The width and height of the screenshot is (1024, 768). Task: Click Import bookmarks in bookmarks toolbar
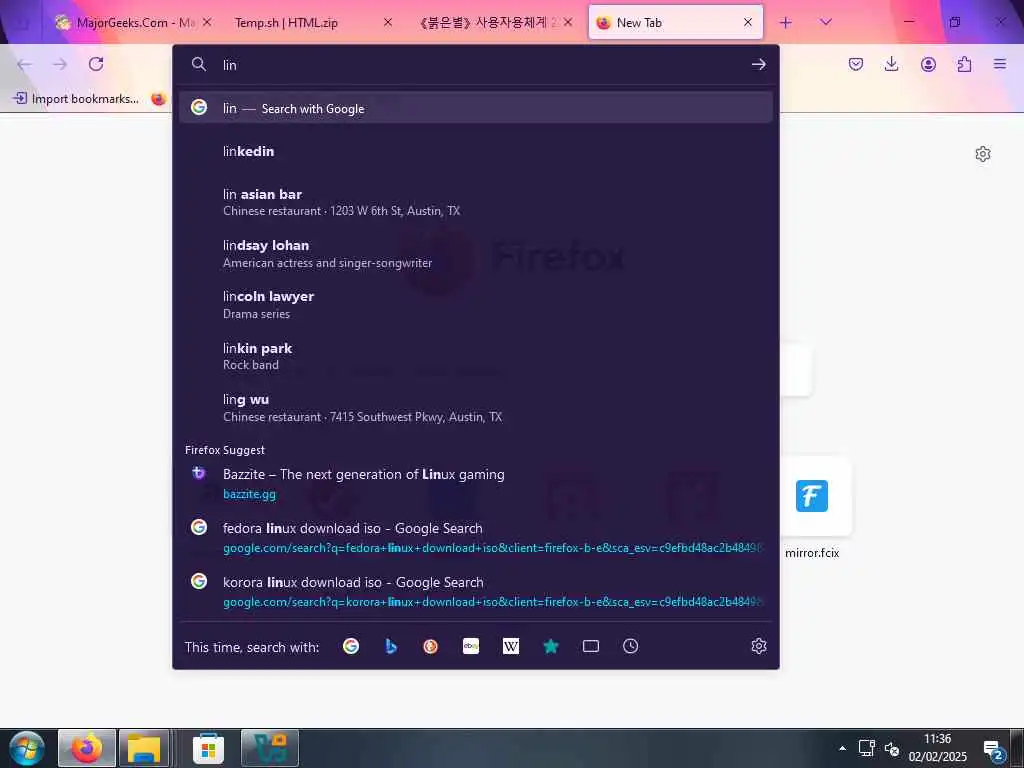point(76,99)
